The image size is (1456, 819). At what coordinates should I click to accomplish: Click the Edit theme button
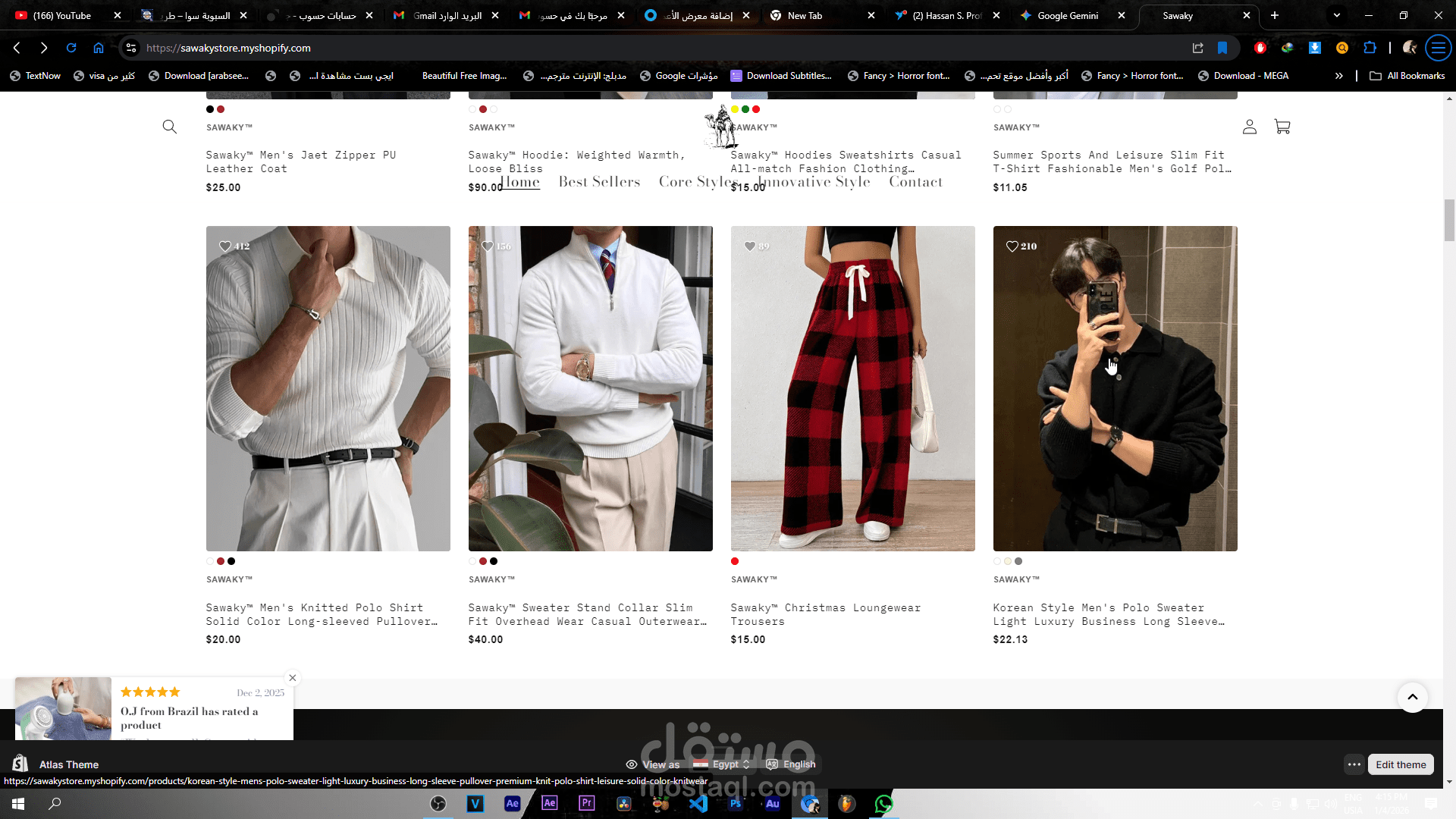coord(1400,764)
